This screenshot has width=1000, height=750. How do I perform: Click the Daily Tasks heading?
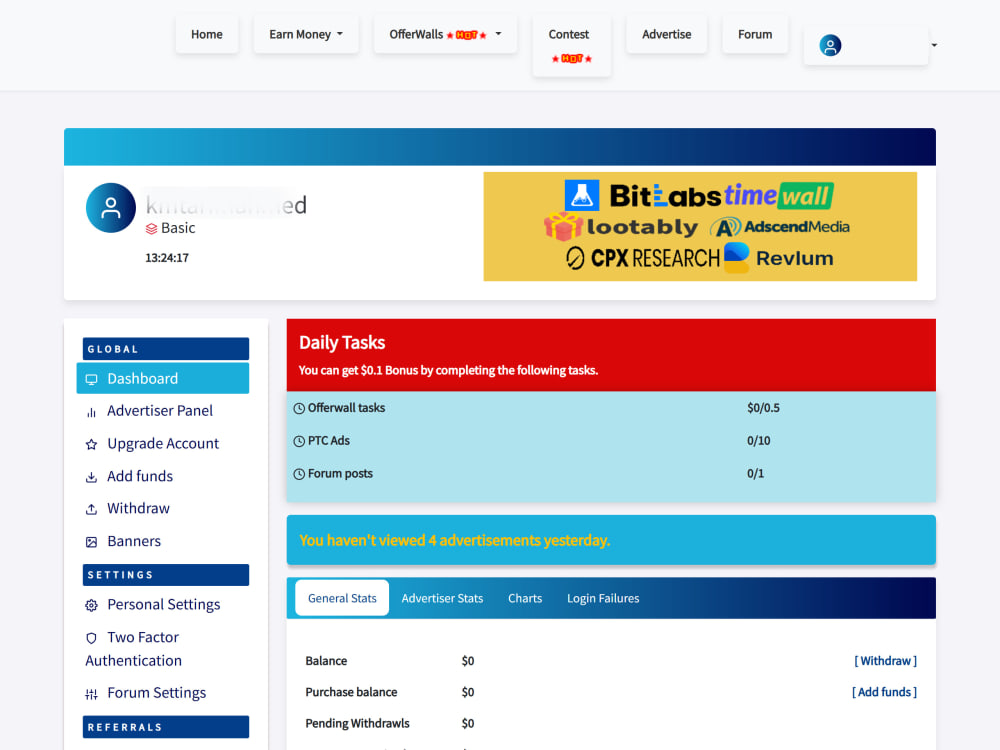(x=342, y=342)
